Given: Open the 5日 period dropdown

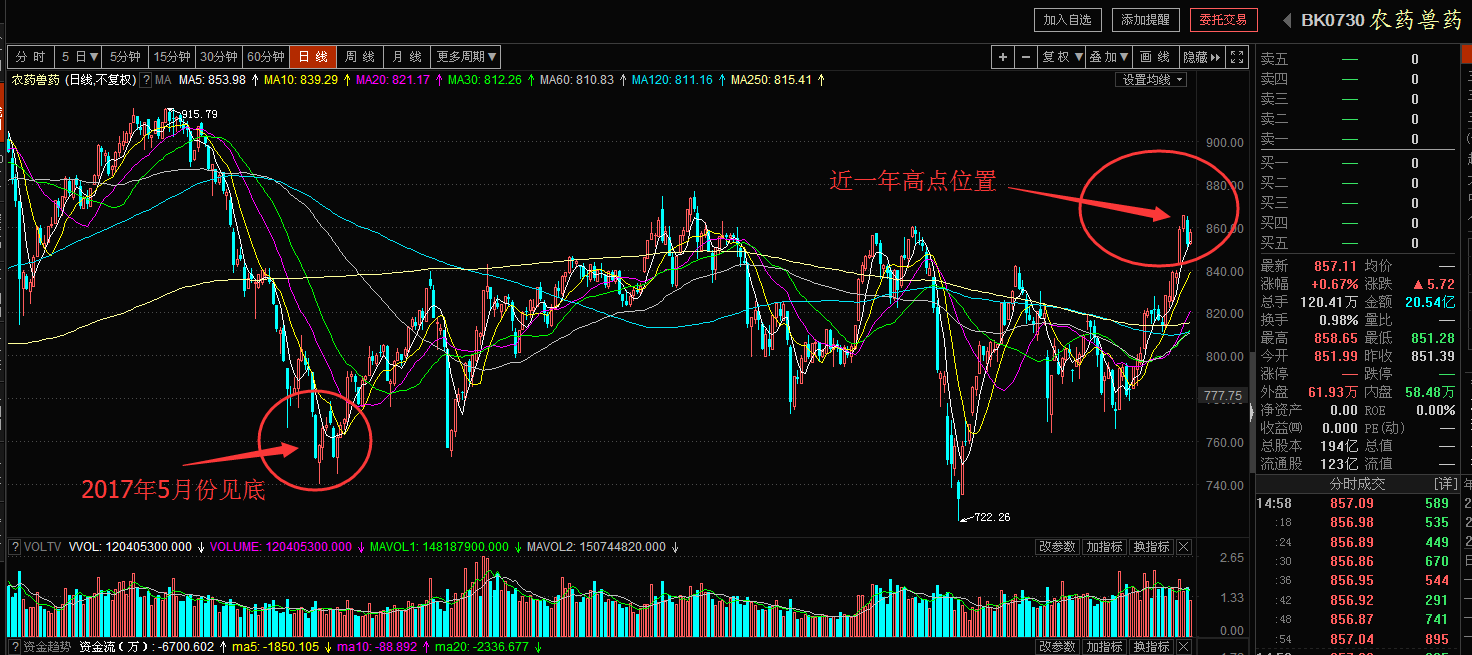Looking at the screenshot, I should pos(79,57).
